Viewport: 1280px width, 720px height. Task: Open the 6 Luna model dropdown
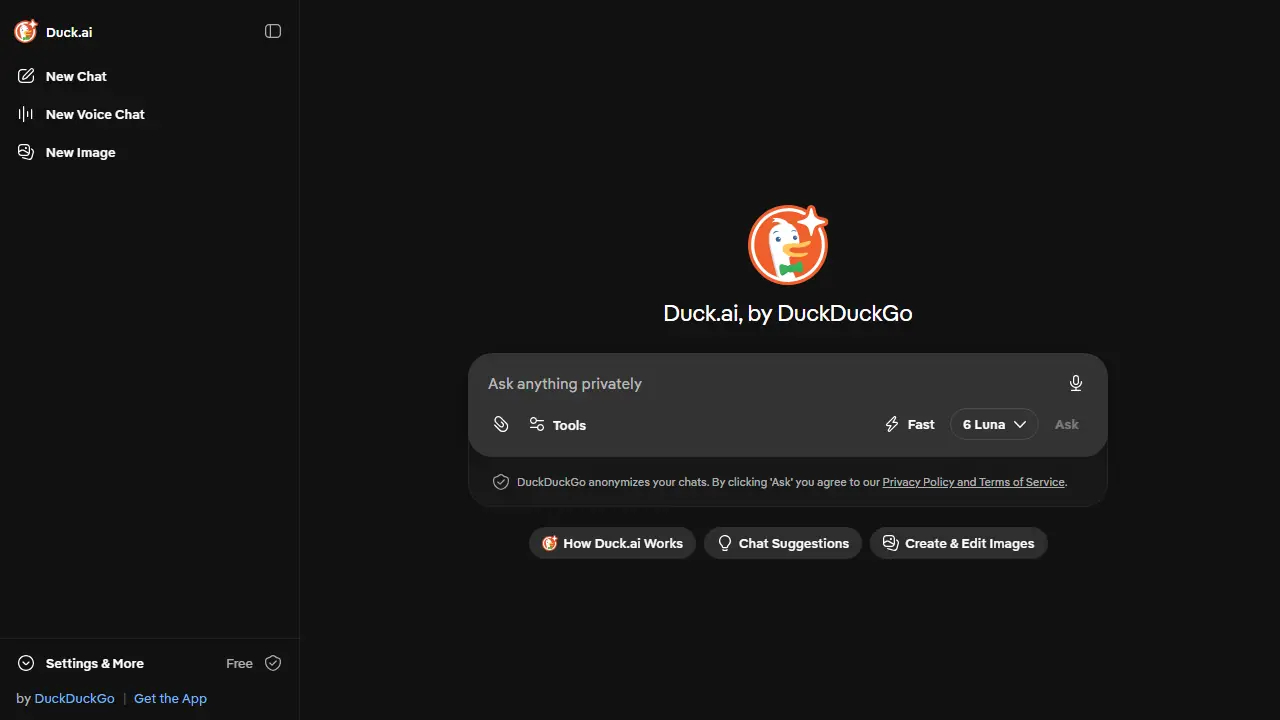[x=994, y=424]
